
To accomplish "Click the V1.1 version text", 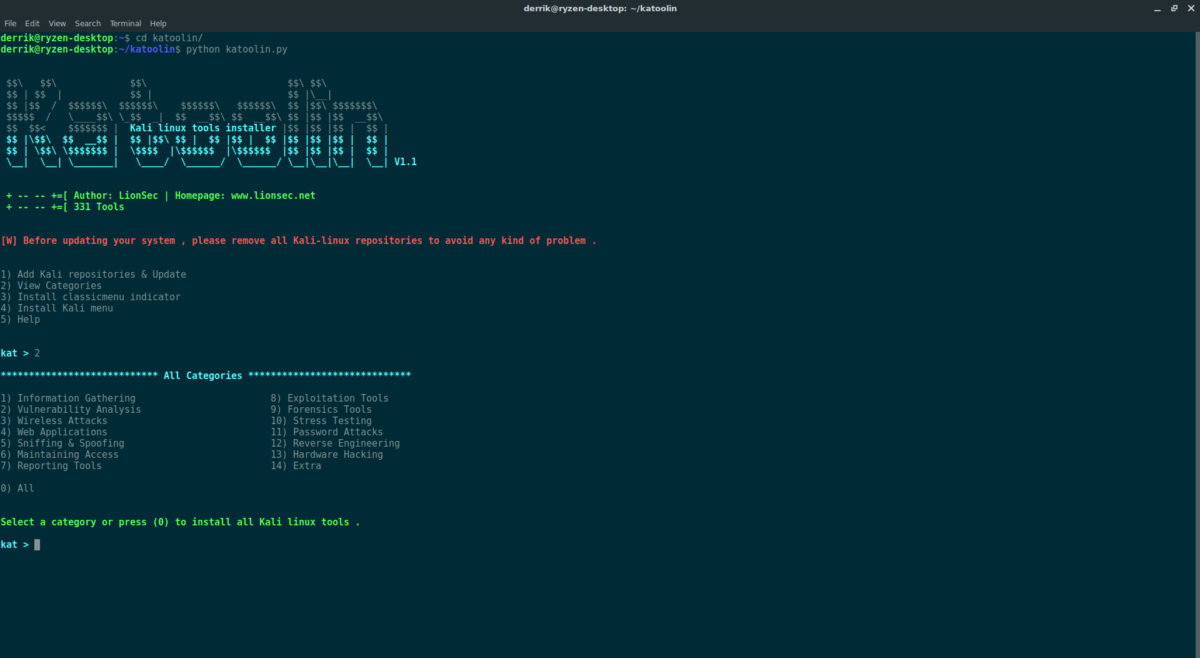I will pos(405,162).
